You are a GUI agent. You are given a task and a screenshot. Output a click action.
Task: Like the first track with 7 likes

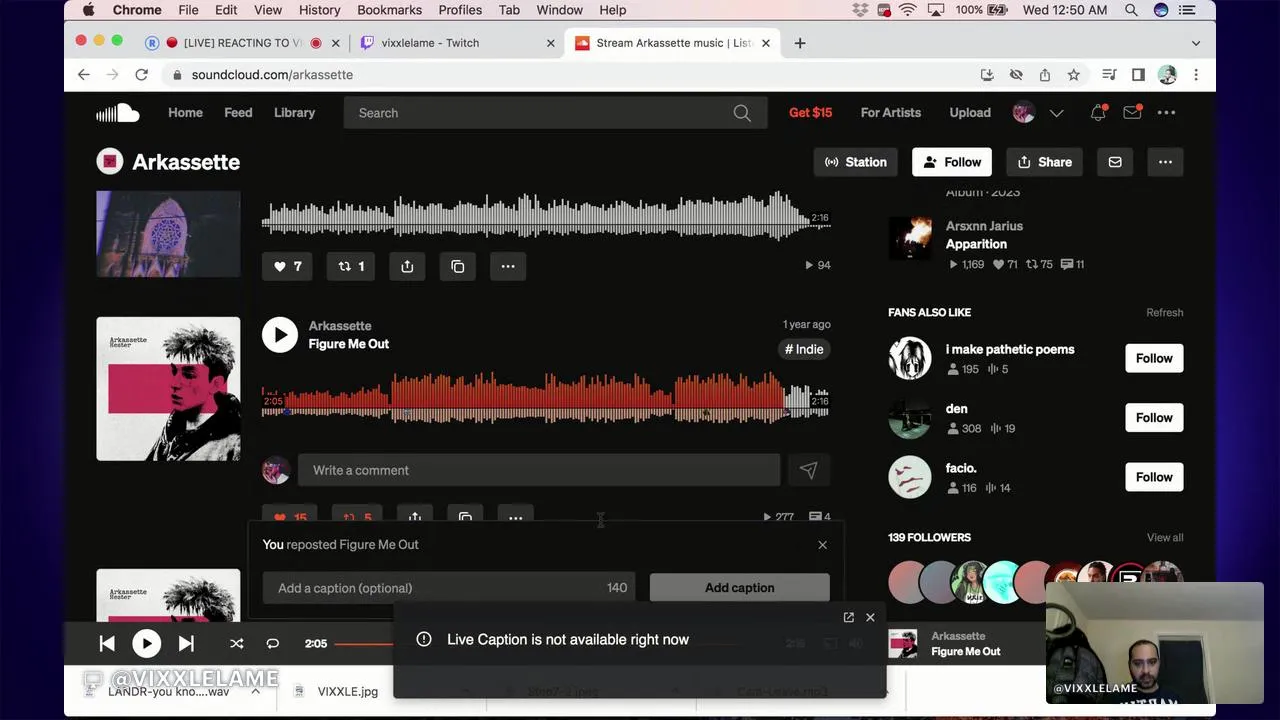click(x=287, y=266)
